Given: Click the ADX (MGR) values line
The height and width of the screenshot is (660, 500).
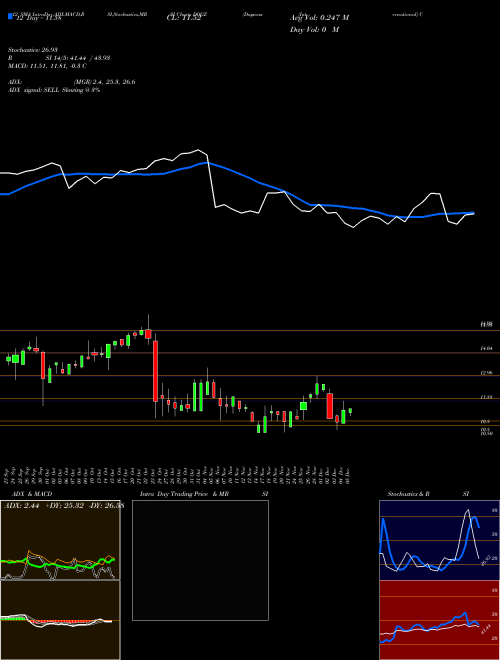Looking at the screenshot, I should point(72,82).
